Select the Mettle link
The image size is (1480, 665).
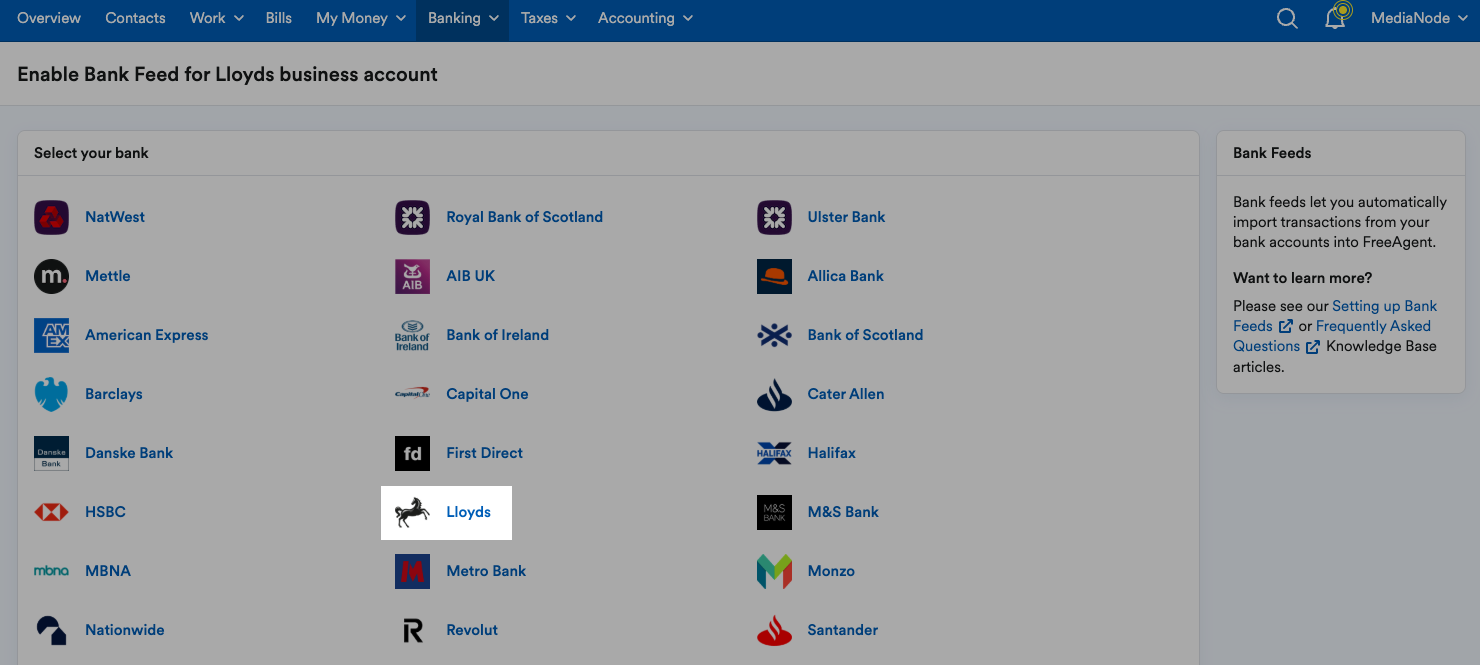[x=108, y=276]
